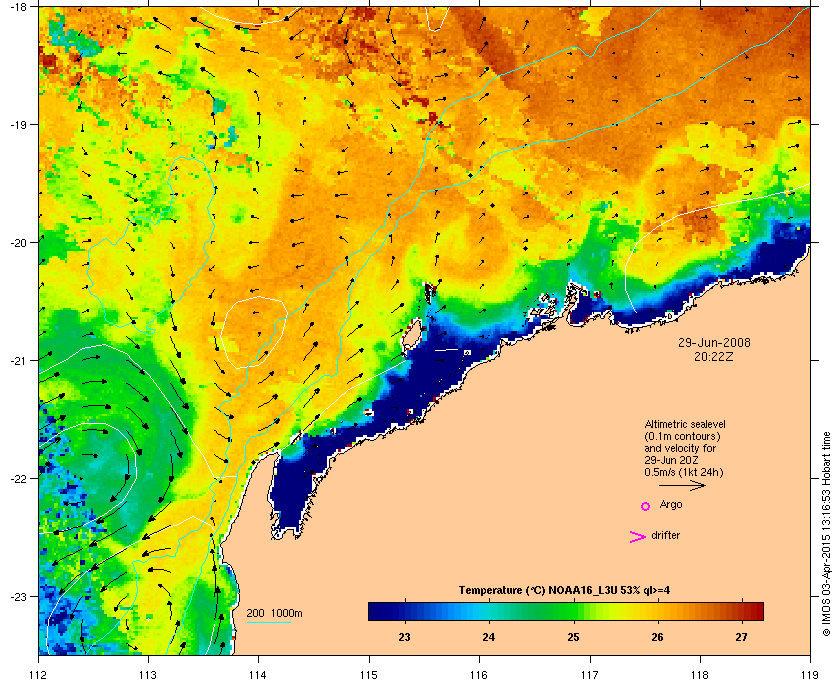This screenshot has width=840, height=680.
Task: Click the Argo legend label
Action: coord(671,505)
